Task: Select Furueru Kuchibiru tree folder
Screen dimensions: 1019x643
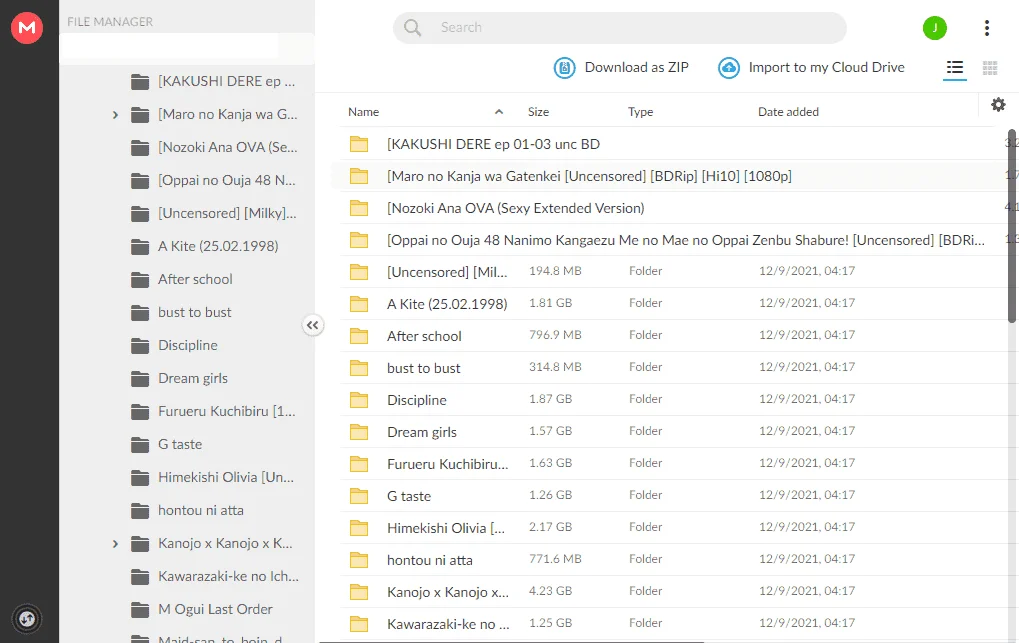Action: click(x=213, y=412)
